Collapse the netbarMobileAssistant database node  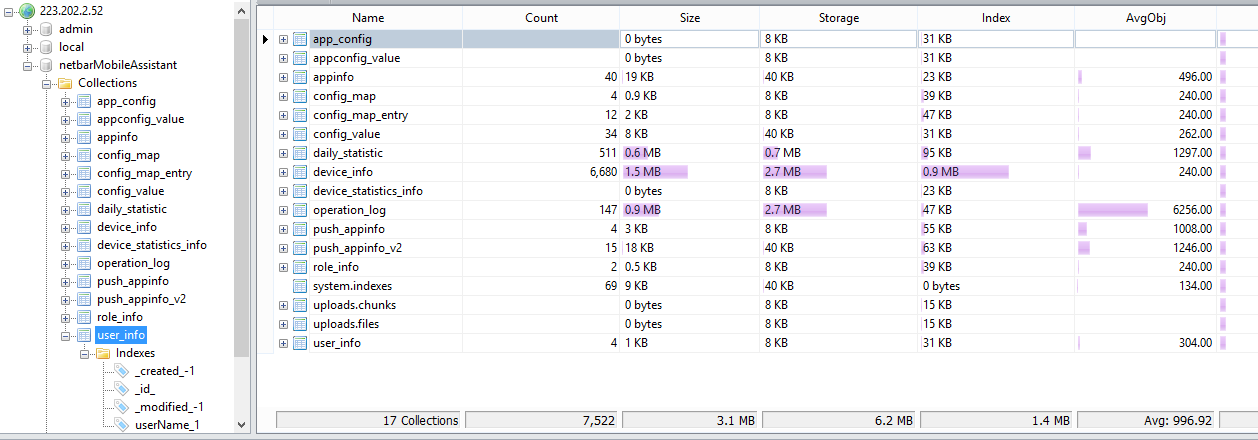click(x=27, y=65)
